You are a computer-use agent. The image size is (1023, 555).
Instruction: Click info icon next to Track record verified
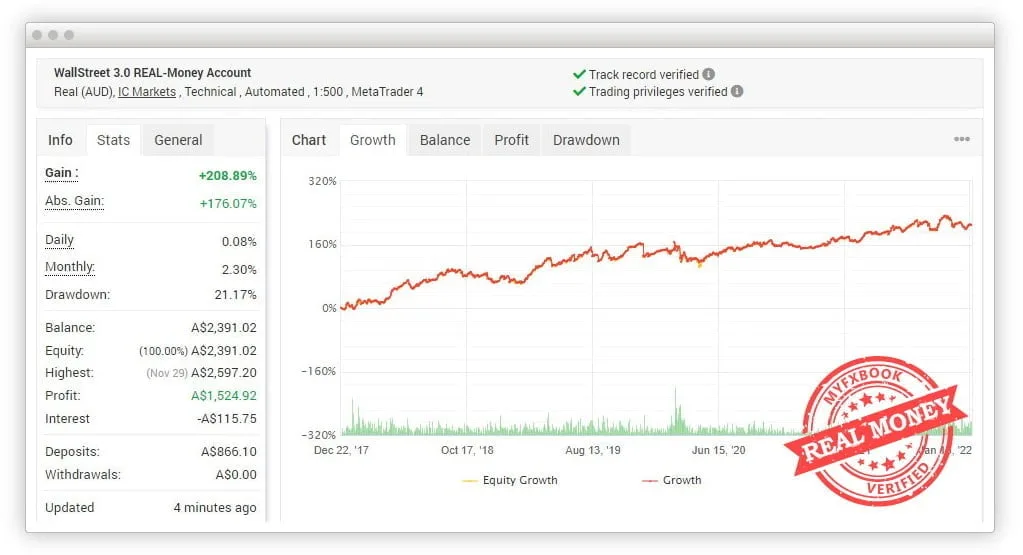click(x=709, y=74)
